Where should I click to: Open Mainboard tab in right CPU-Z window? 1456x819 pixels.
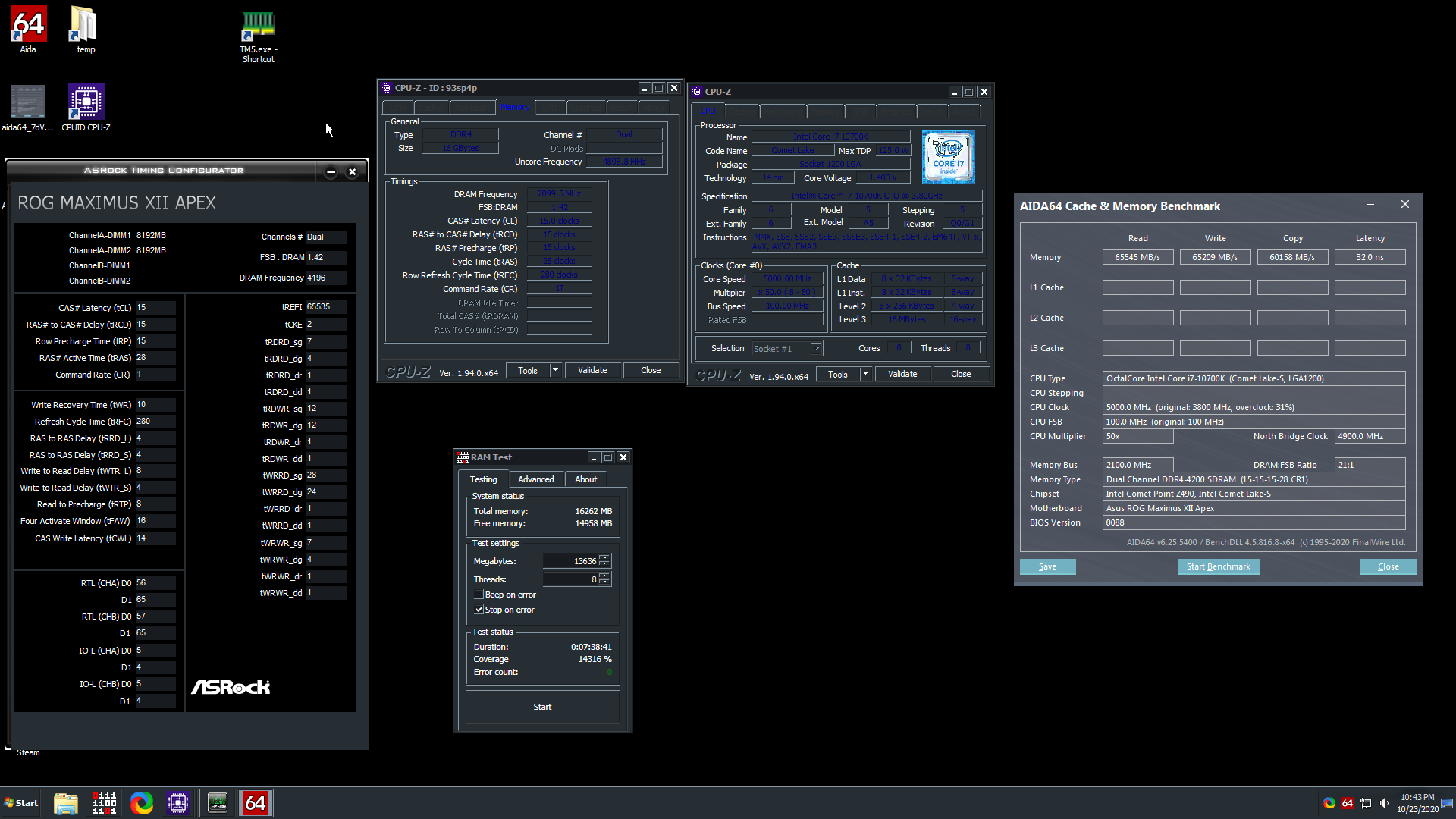(783, 111)
